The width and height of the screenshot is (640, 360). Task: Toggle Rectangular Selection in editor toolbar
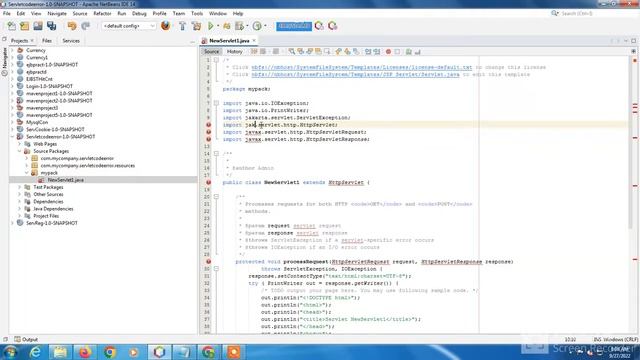click(x=327, y=51)
